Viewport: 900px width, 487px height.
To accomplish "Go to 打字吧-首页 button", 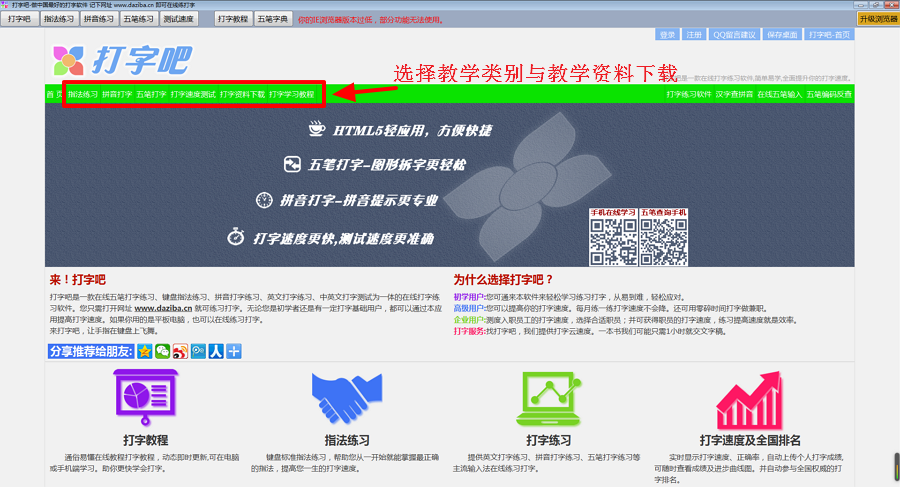I will tap(829, 34).
